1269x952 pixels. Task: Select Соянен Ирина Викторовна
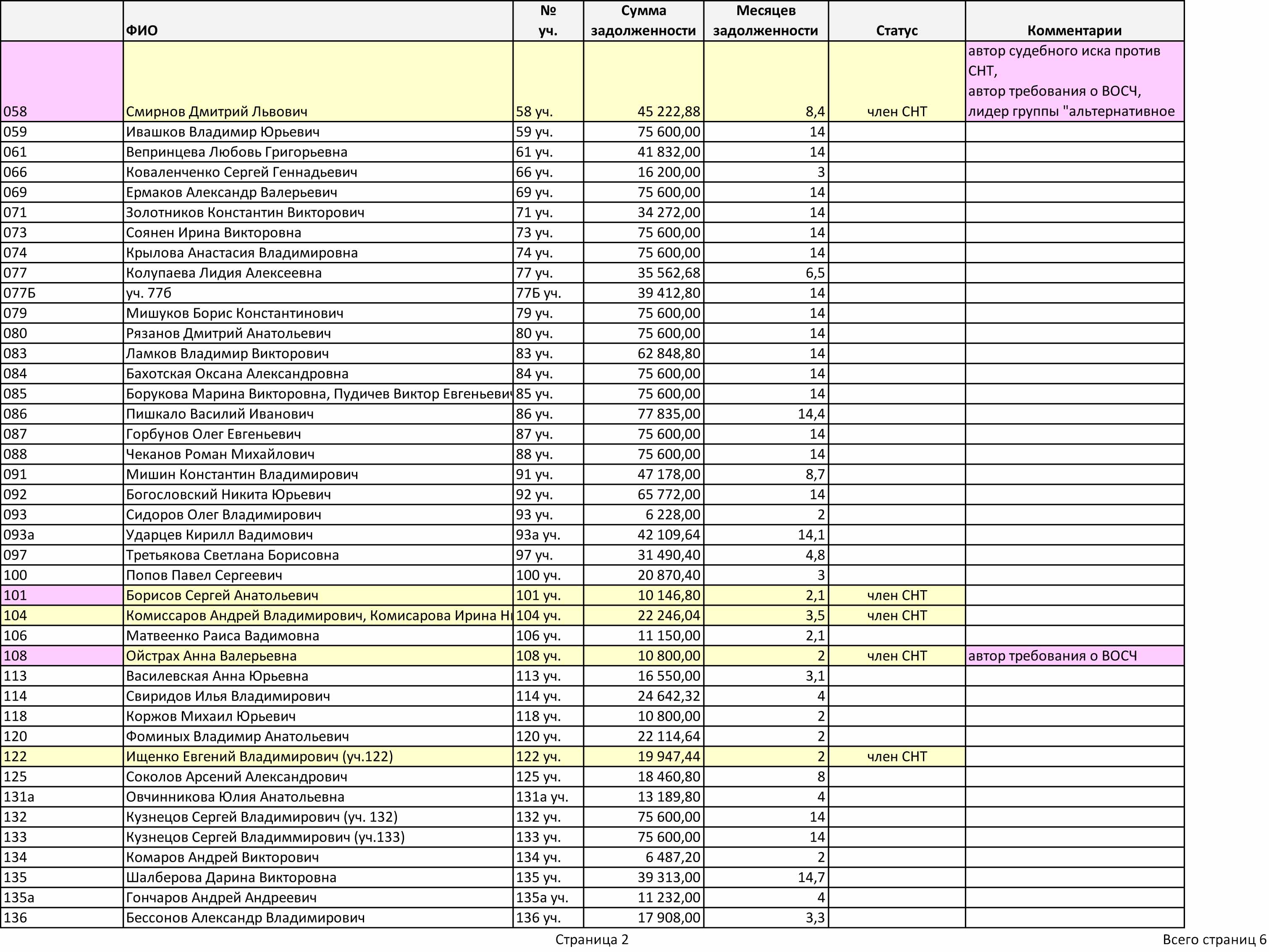[213, 232]
